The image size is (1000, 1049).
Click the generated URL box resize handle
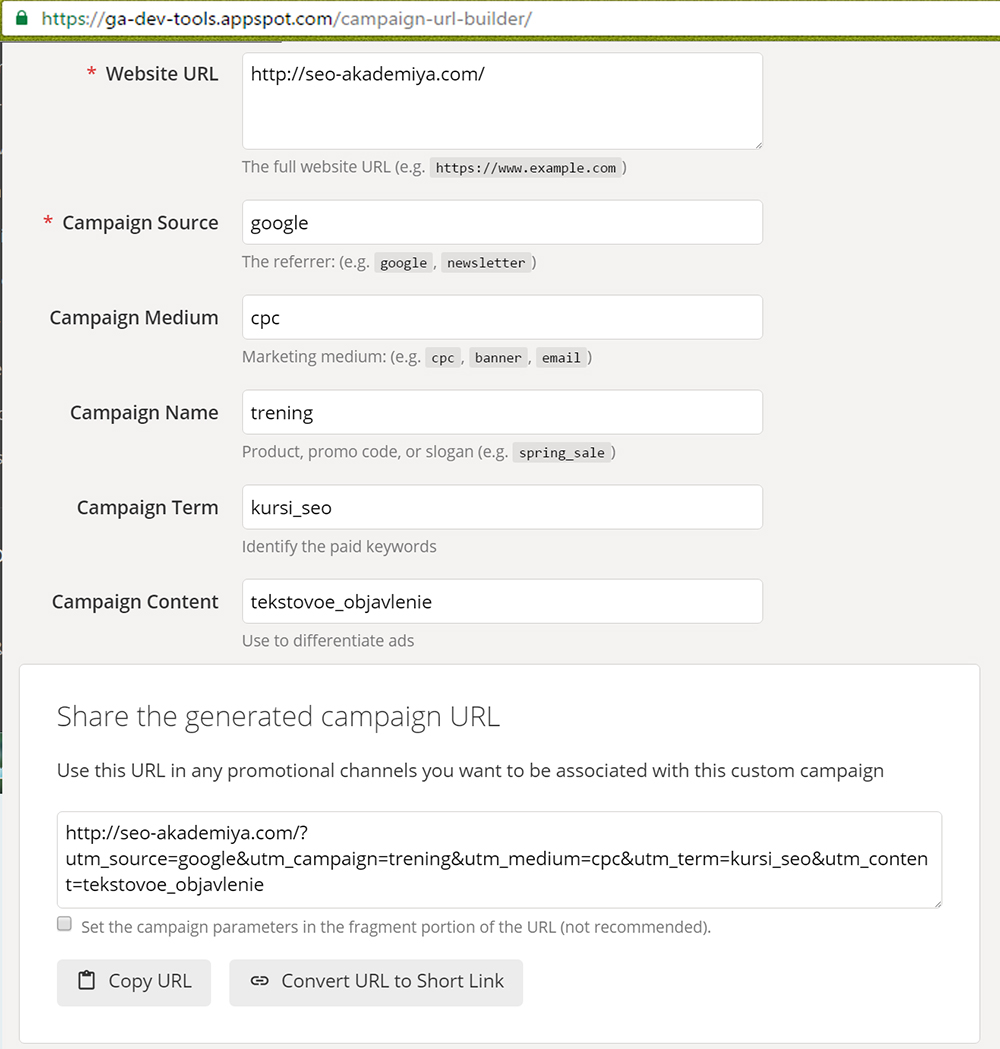point(936,903)
